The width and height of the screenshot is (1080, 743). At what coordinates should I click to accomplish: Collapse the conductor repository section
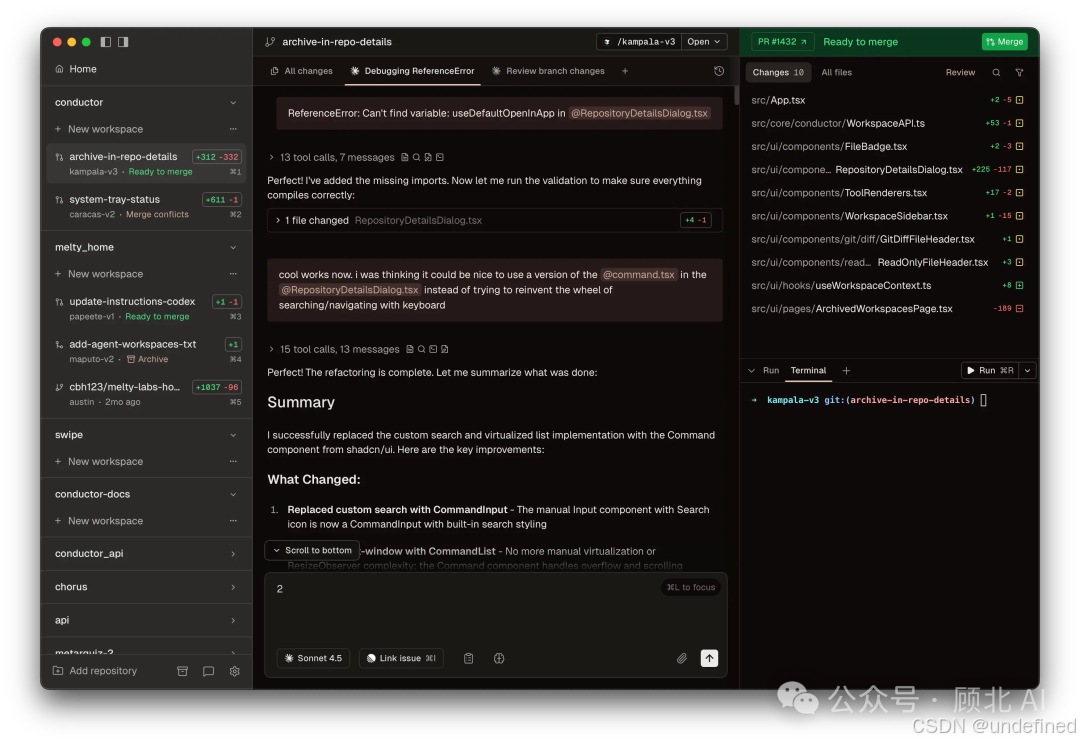(x=233, y=103)
